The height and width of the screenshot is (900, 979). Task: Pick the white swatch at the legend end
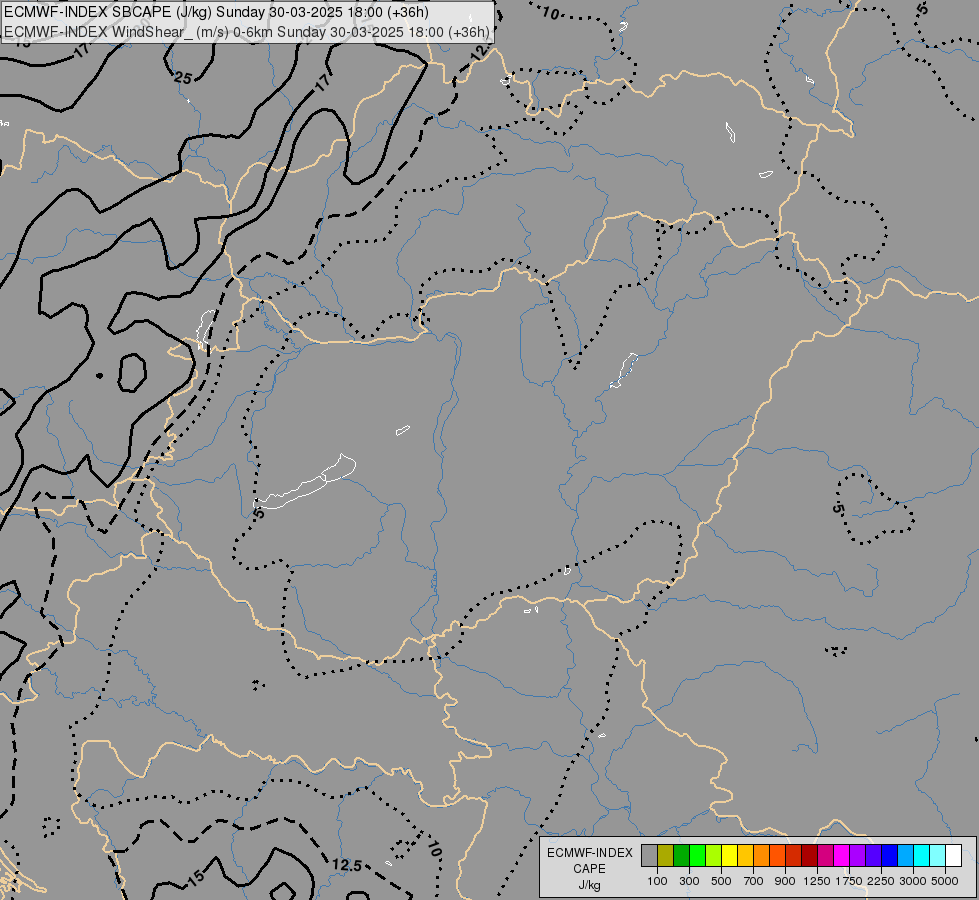click(953, 856)
